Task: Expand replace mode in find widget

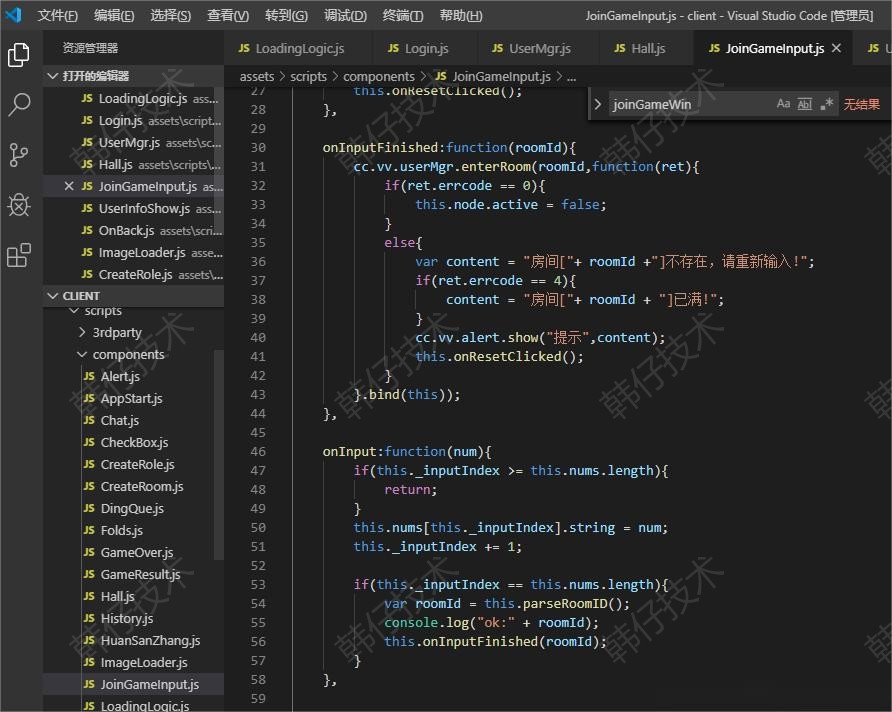Action: tap(597, 104)
